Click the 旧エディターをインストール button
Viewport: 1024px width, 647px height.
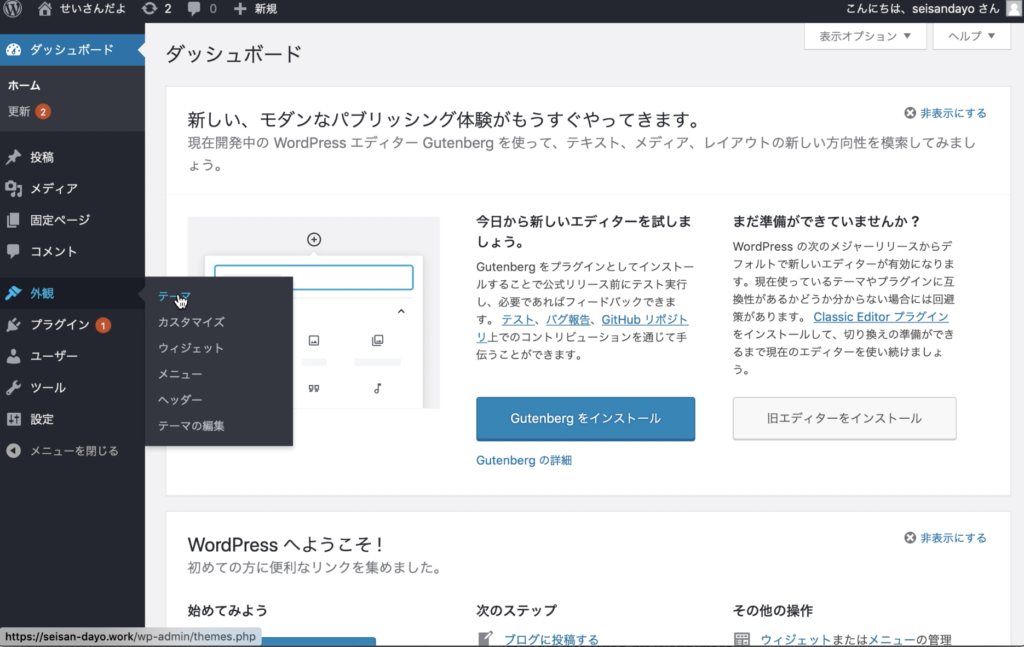coord(844,418)
